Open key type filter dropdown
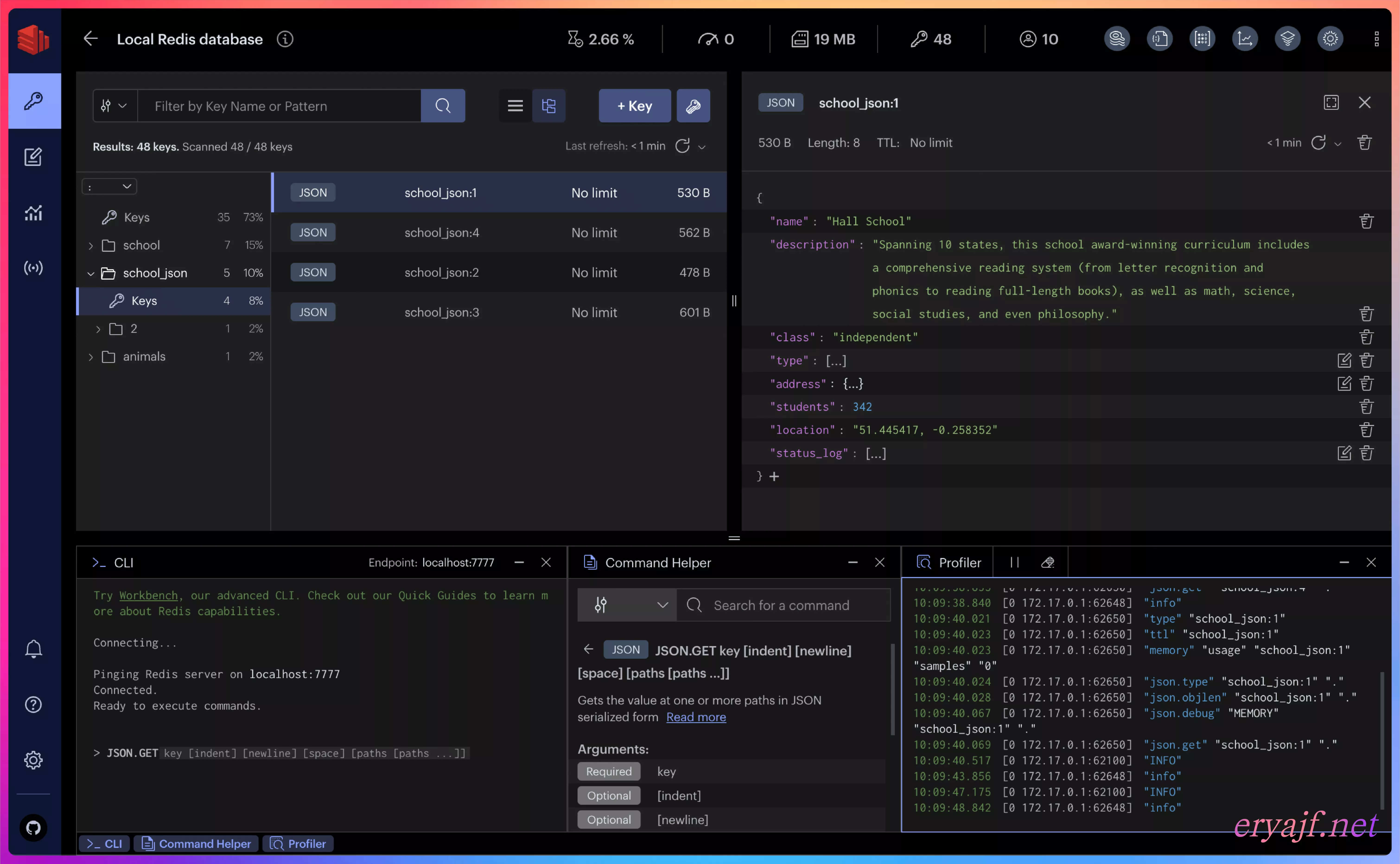This screenshot has width=1400, height=864. pos(114,106)
